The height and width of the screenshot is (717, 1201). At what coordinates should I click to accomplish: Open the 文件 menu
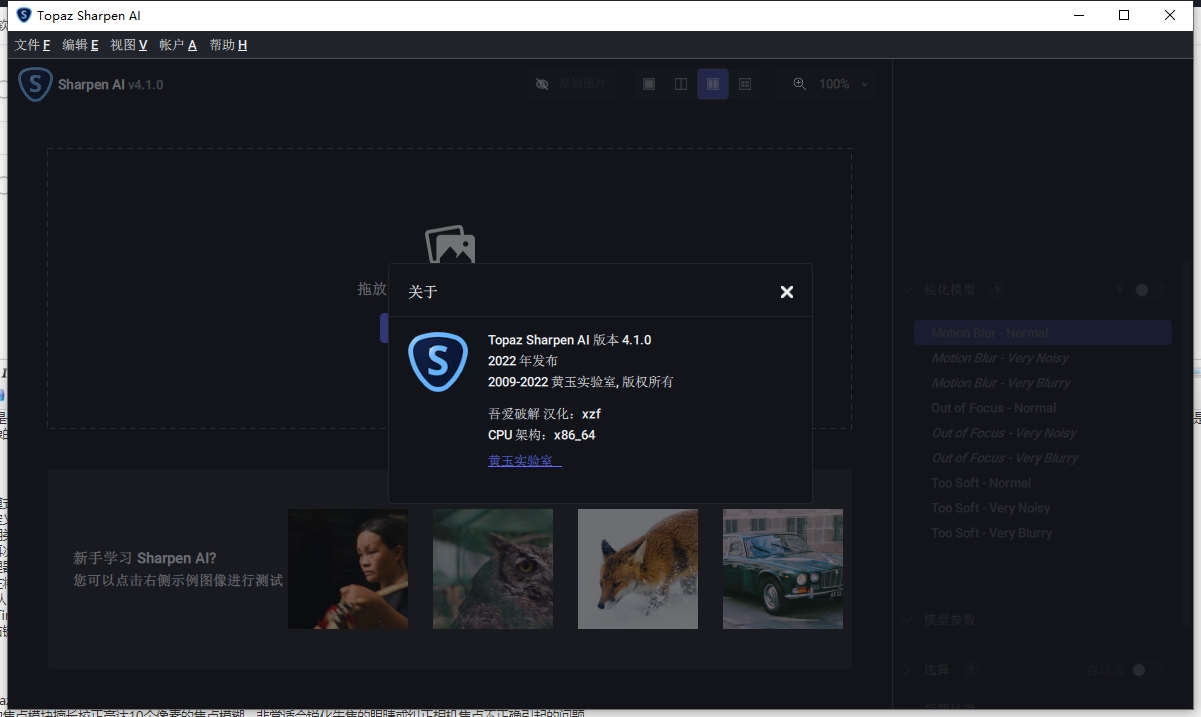[33, 45]
